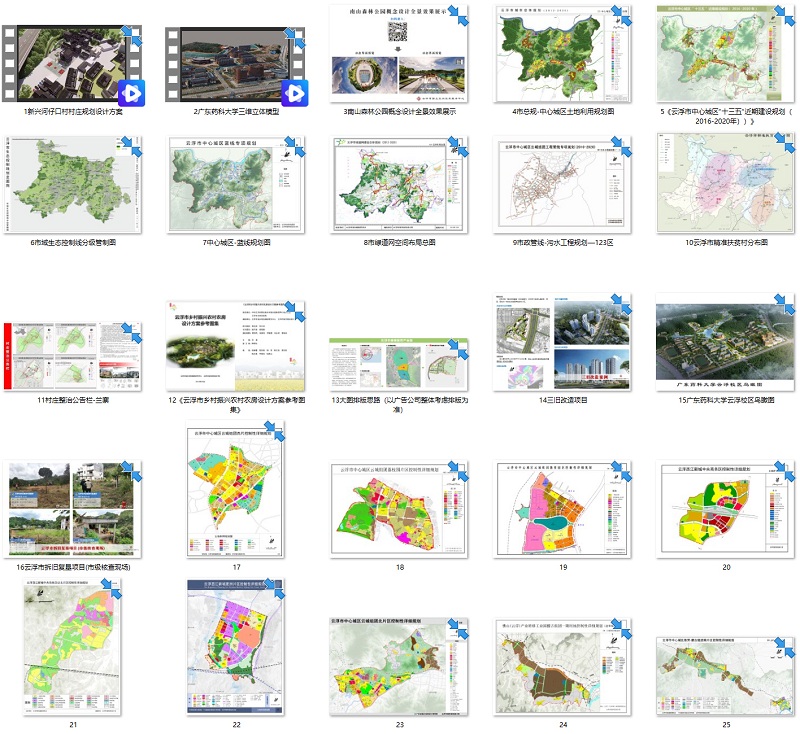The image size is (800, 734).
Task: Click the file name 11村庄整治公告栏-兰寨
Action: click(73, 399)
